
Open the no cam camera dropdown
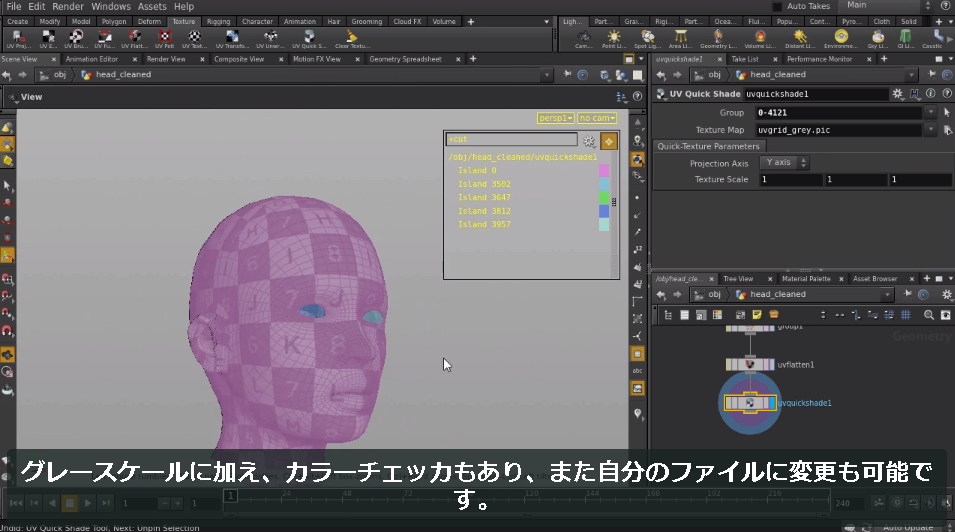tap(597, 118)
